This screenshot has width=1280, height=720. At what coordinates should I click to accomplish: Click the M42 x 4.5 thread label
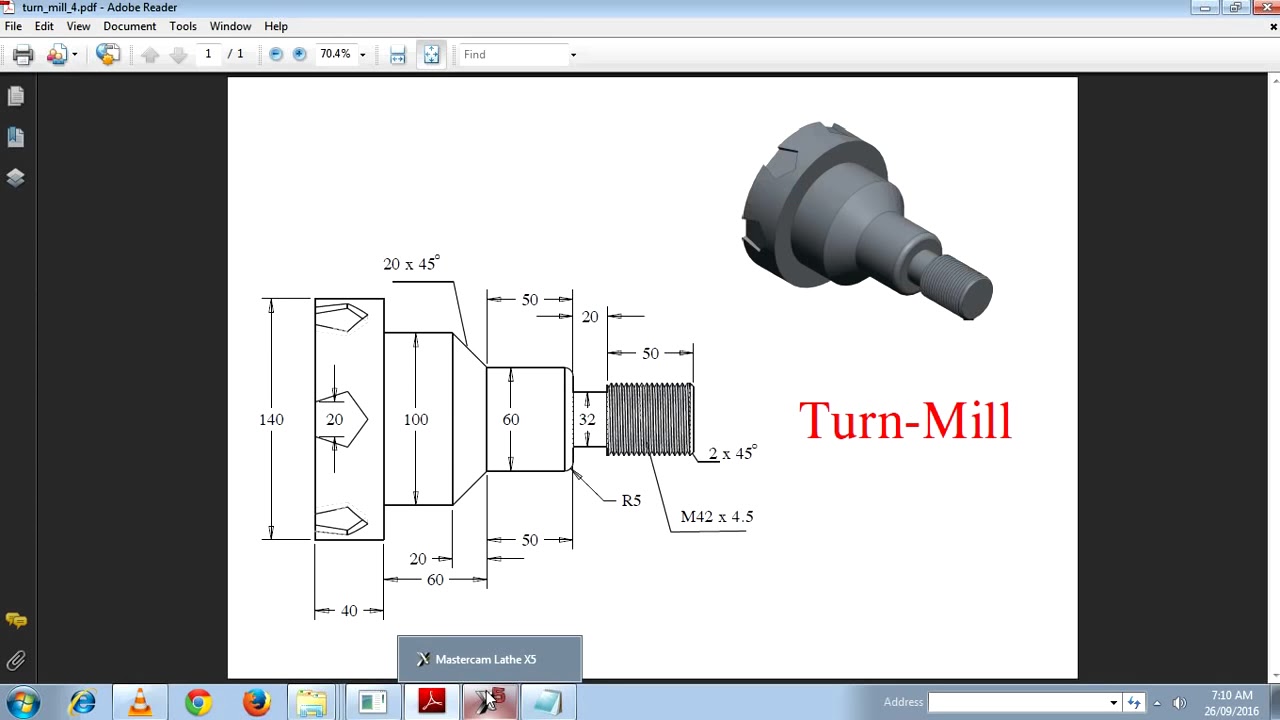coord(717,517)
